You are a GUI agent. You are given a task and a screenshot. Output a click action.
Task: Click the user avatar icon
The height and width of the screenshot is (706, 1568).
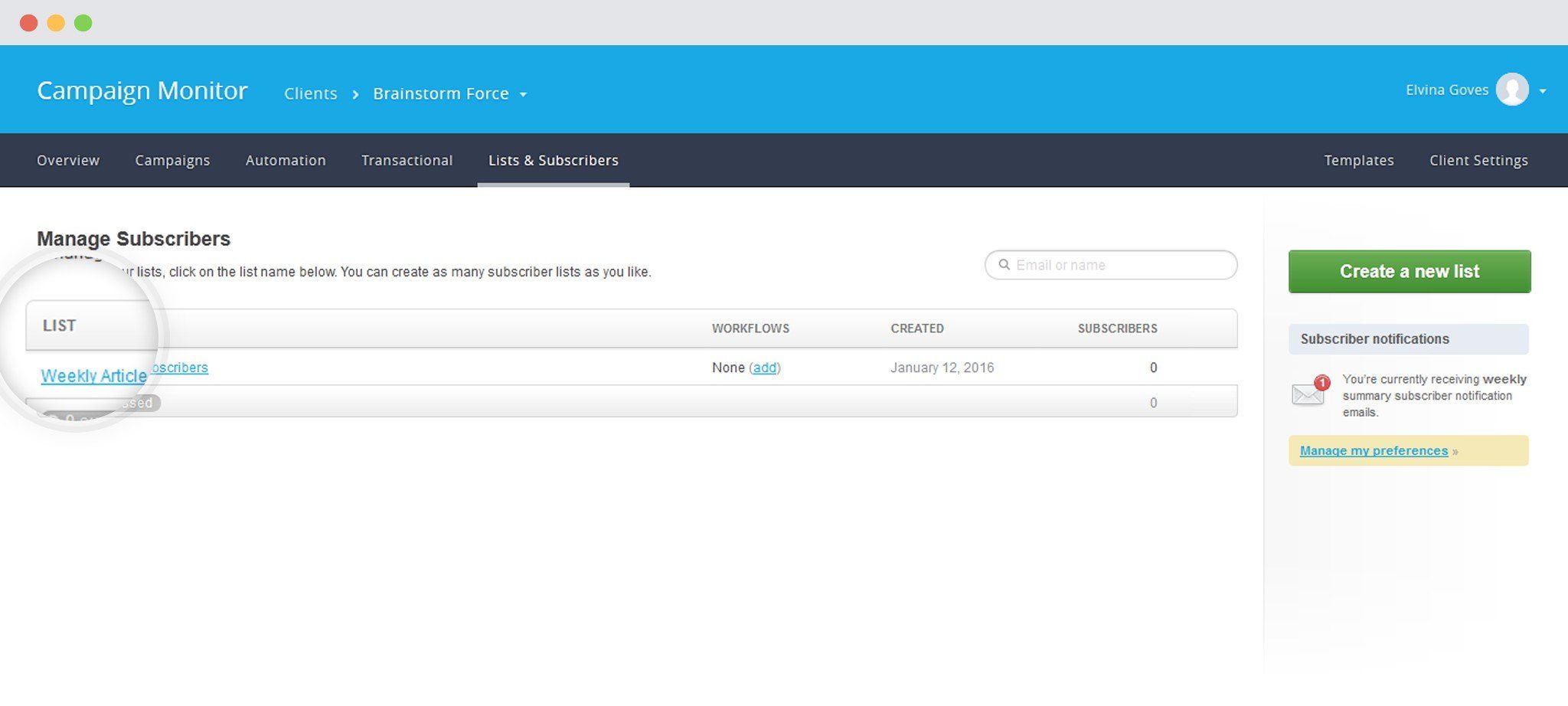click(1512, 90)
